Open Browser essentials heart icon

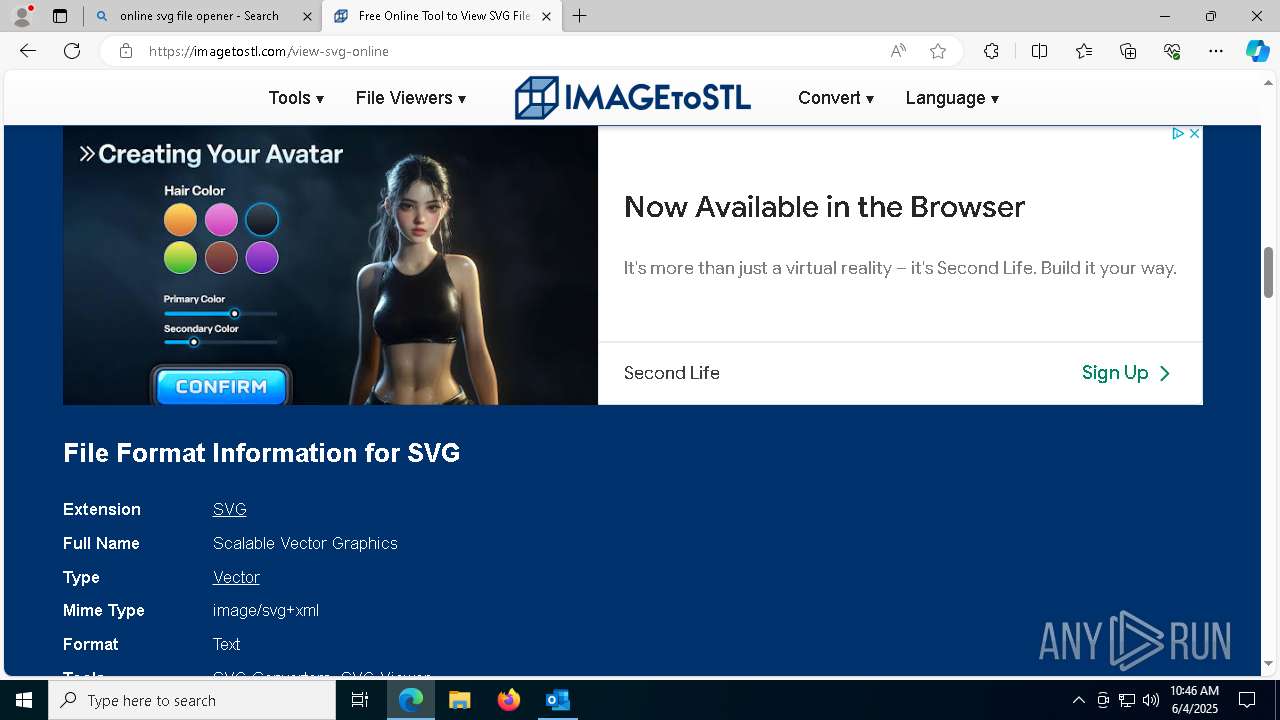tap(1172, 51)
